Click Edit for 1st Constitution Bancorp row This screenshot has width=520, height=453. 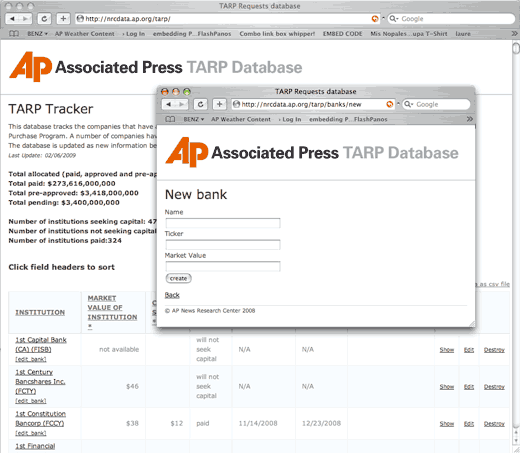[x=469, y=424]
